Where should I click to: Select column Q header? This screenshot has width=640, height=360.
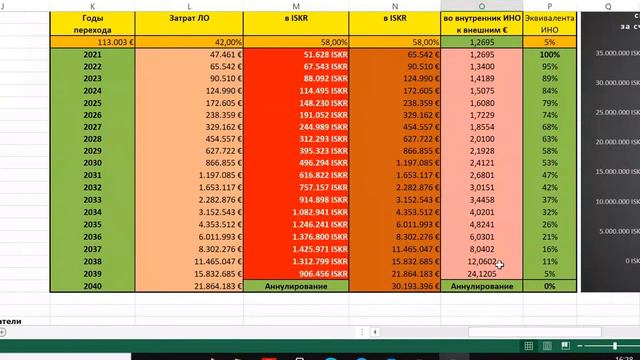pos(608,6)
